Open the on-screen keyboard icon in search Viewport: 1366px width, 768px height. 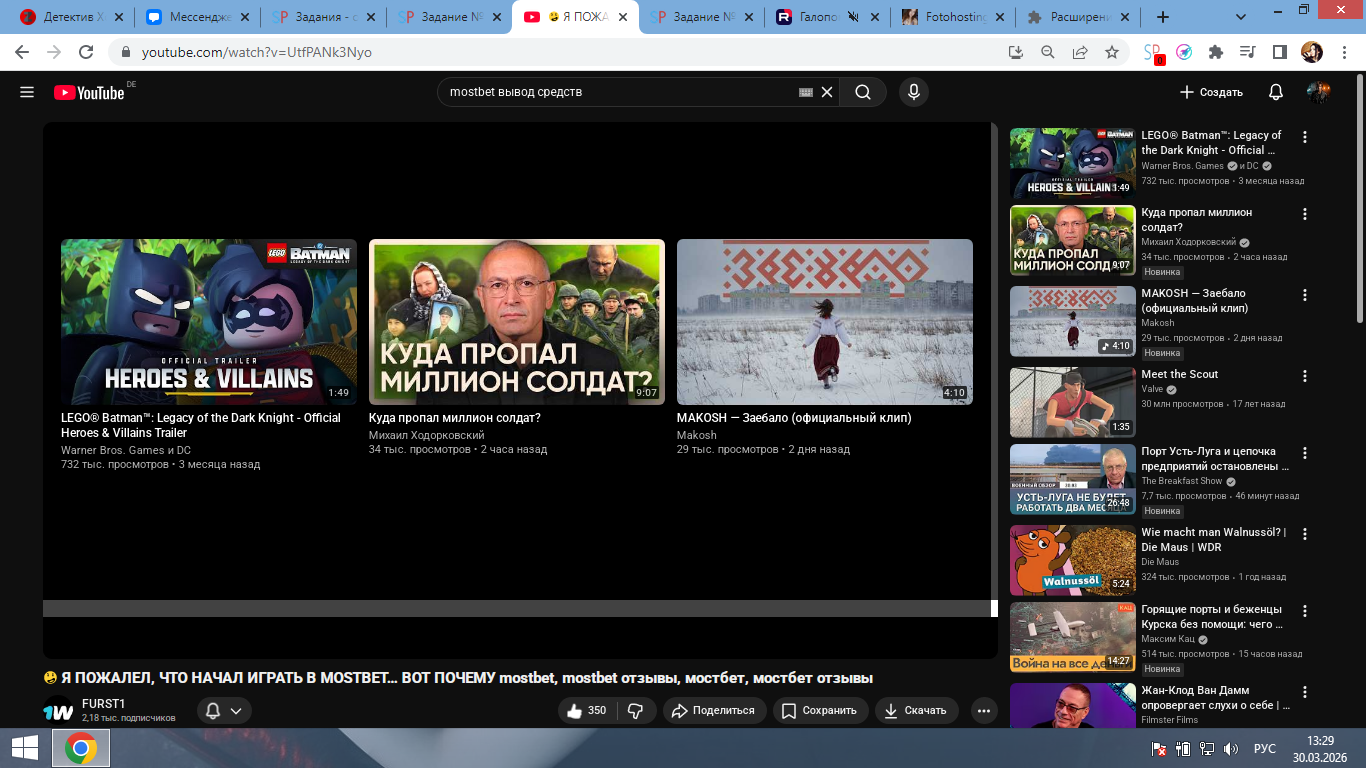pyautogui.click(x=806, y=92)
